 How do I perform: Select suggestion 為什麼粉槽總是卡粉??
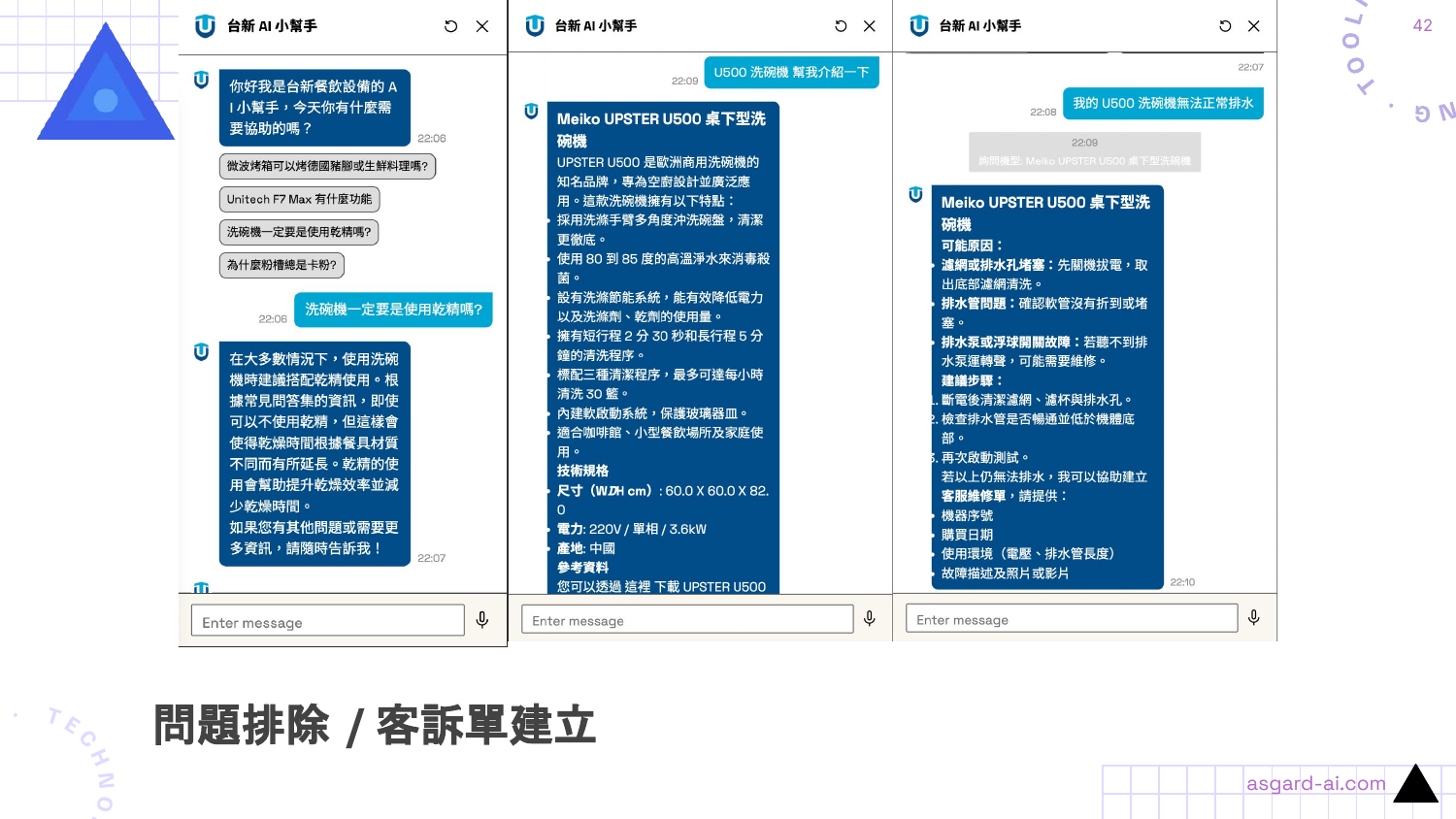281,265
